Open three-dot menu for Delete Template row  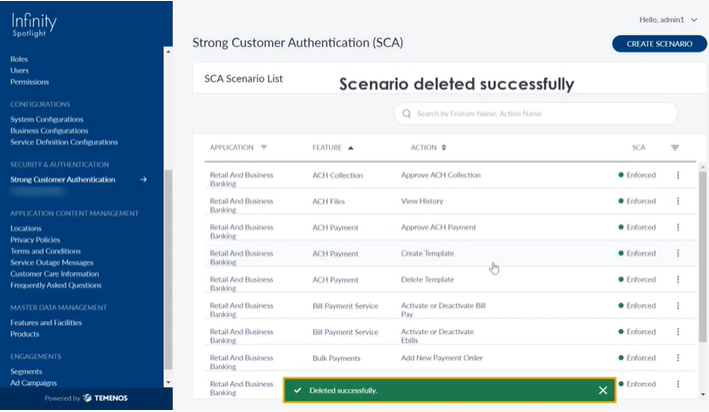click(x=677, y=280)
